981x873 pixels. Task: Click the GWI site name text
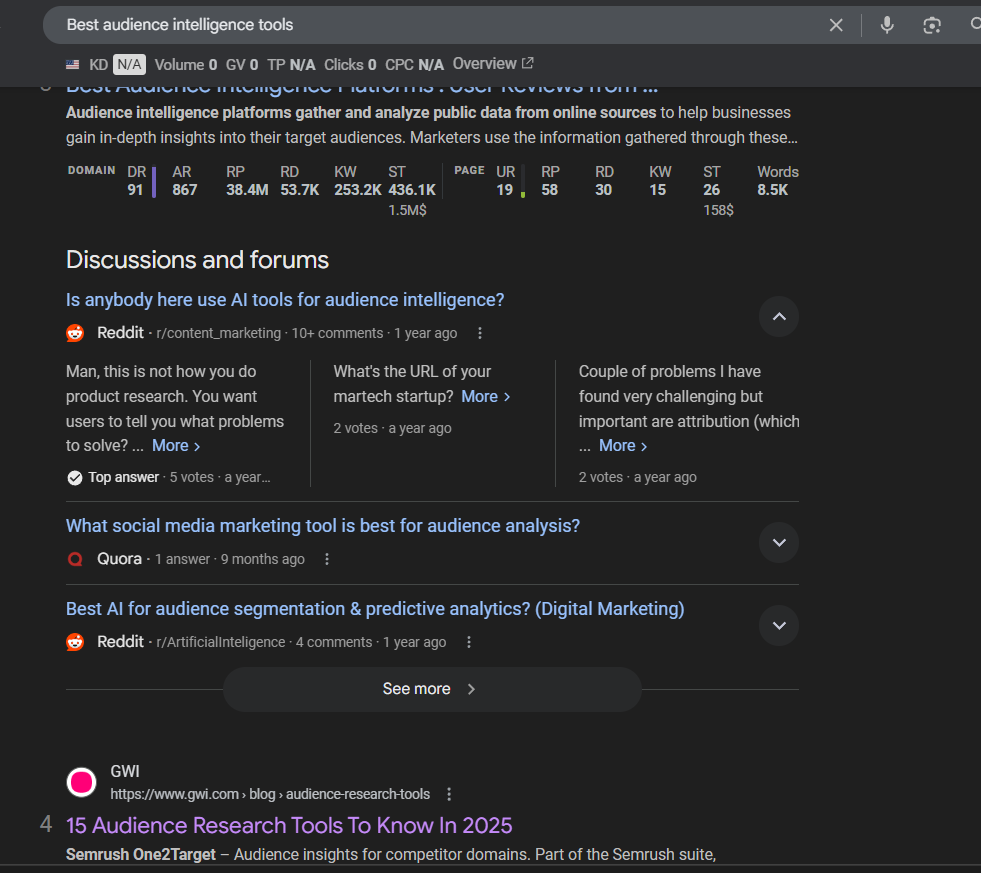click(x=125, y=772)
